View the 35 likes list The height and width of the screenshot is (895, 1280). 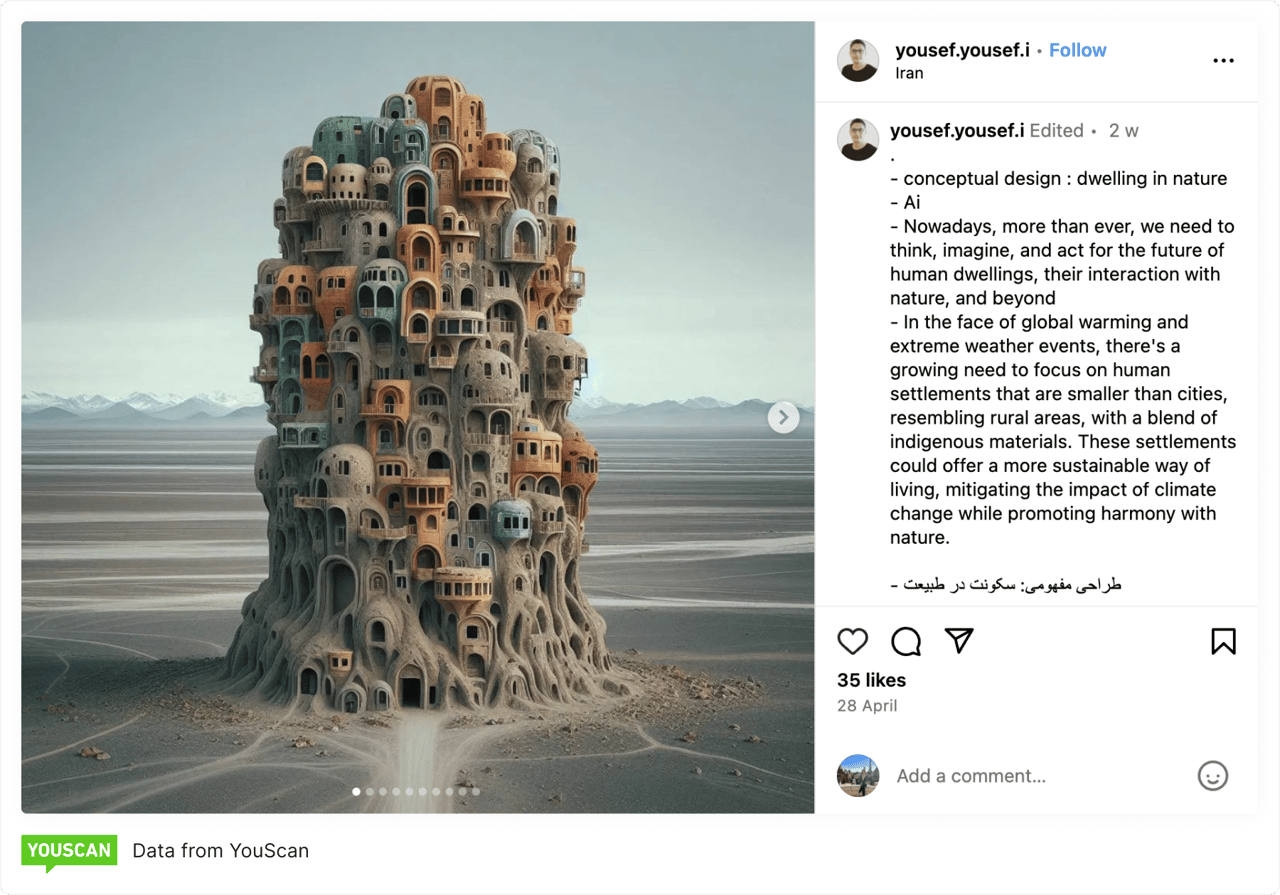click(x=871, y=680)
